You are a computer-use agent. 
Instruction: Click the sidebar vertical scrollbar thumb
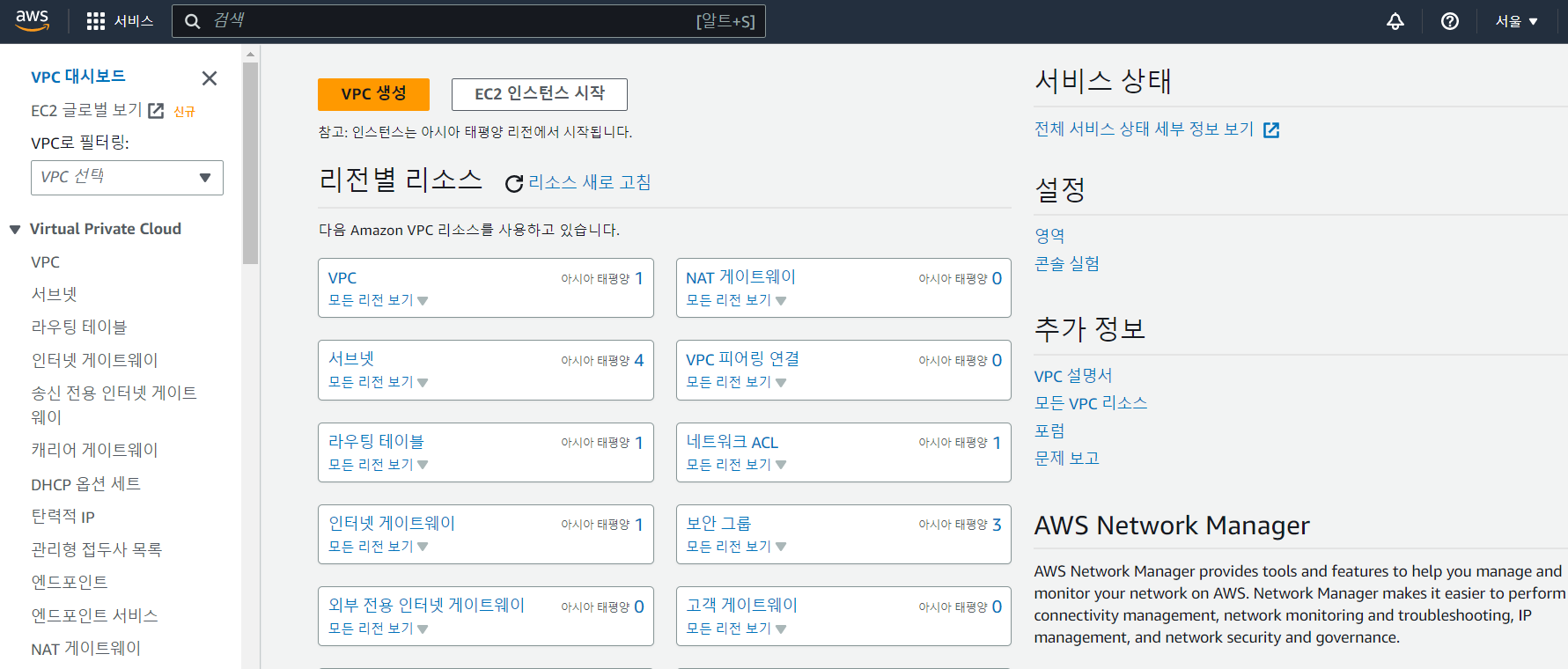pyautogui.click(x=251, y=163)
